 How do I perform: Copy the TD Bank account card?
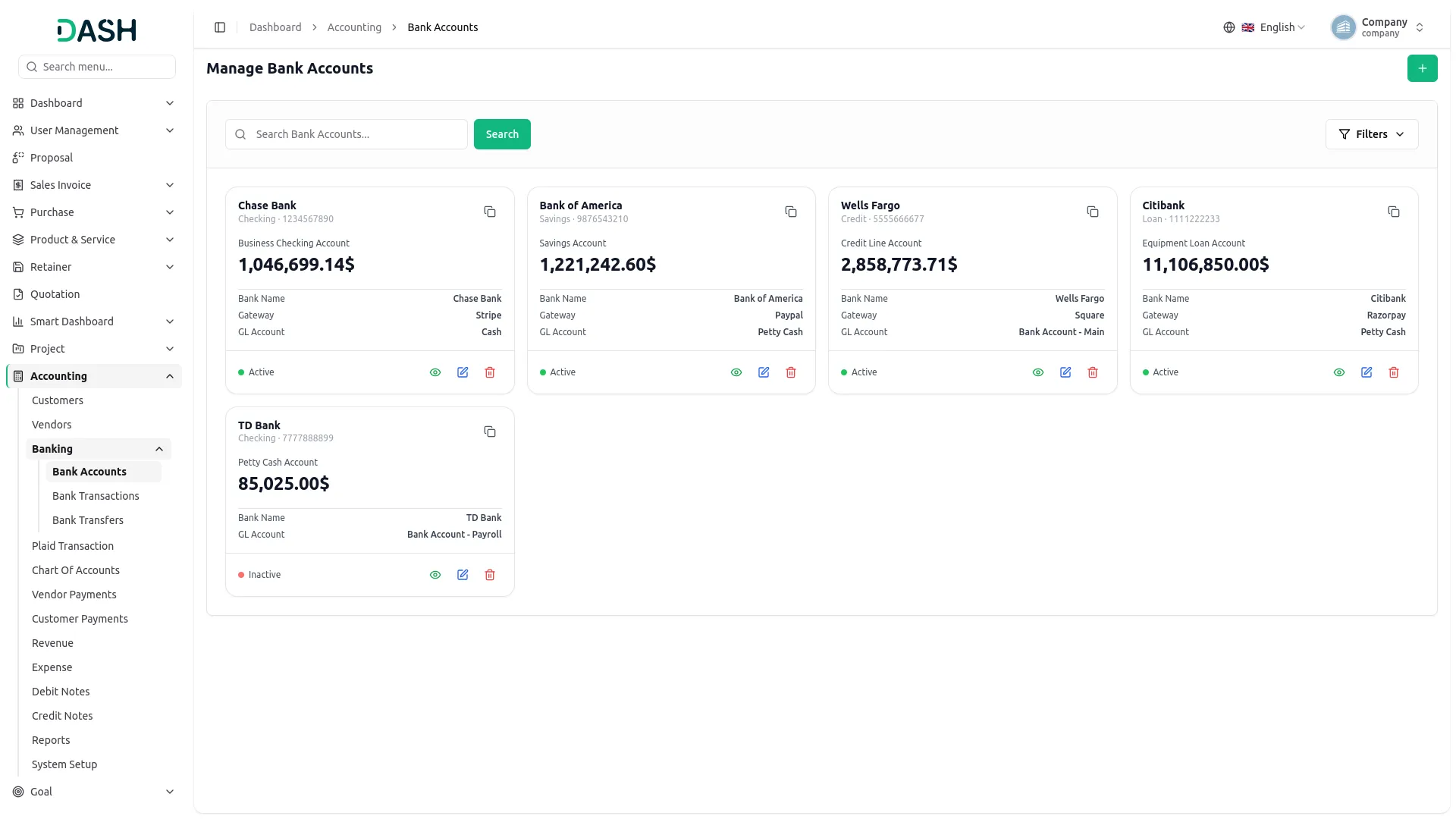pos(490,431)
